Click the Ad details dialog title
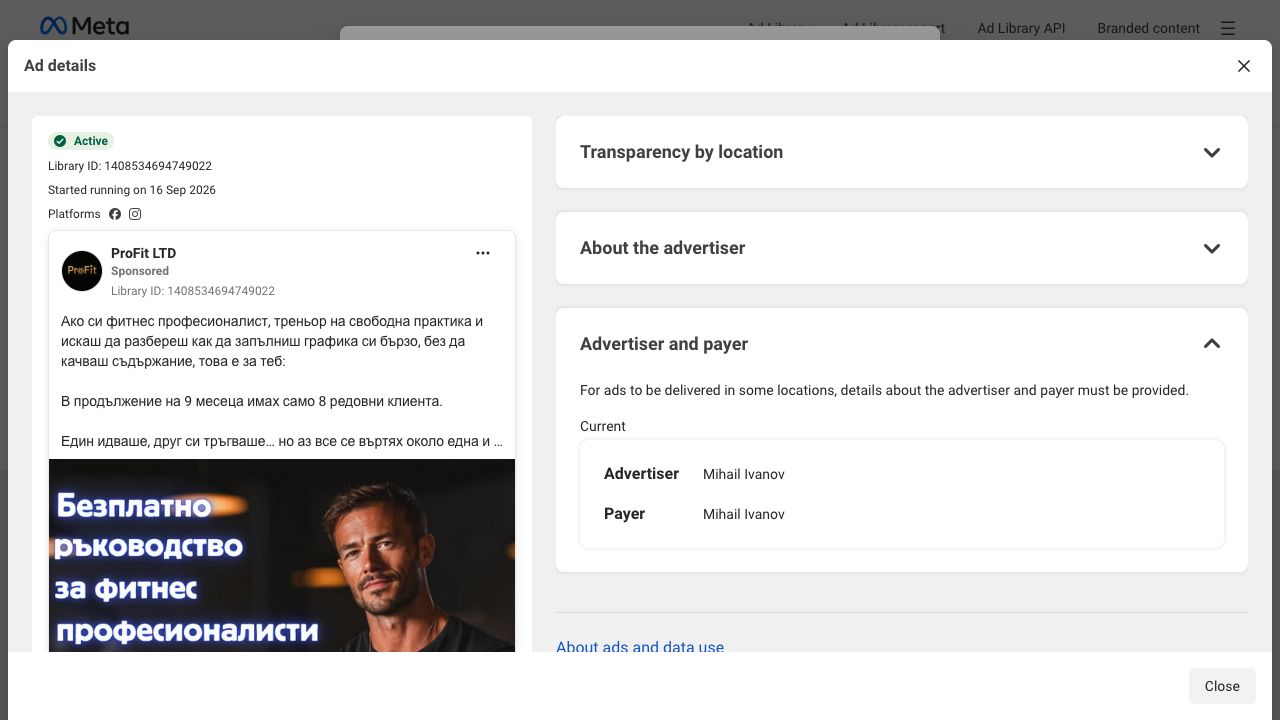This screenshot has width=1280, height=720. click(60, 66)
